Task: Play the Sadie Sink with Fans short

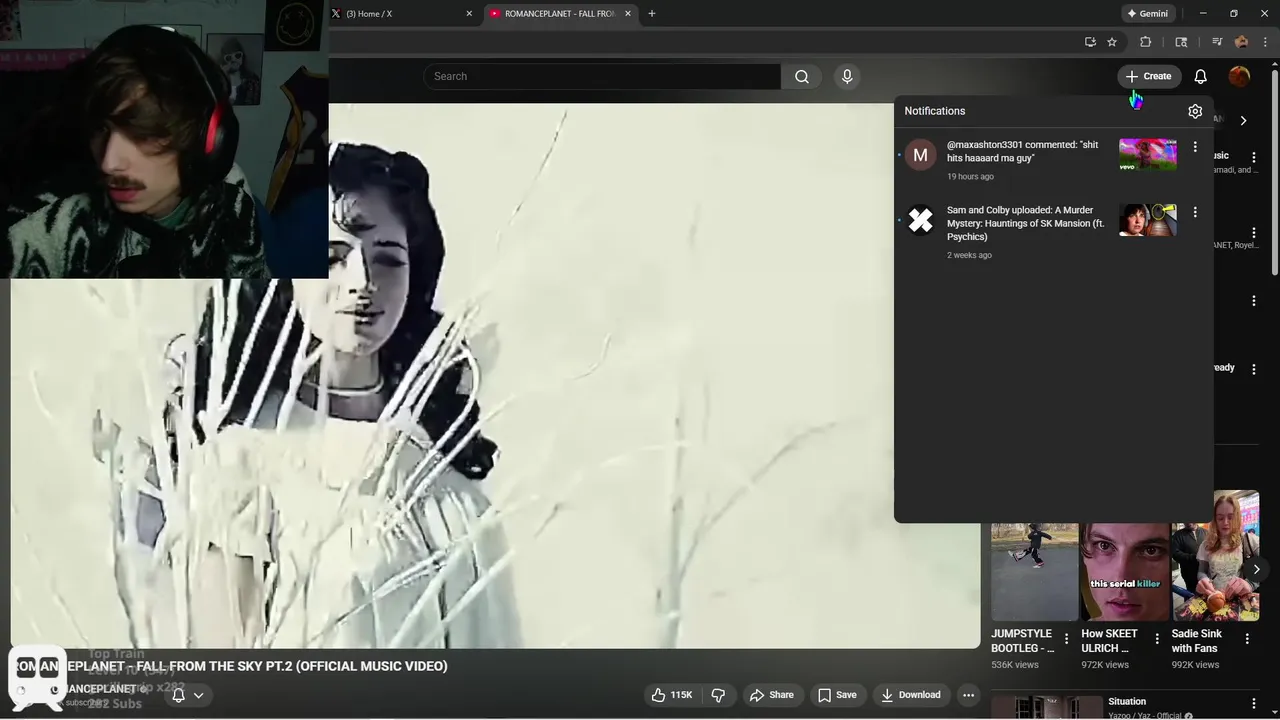Action: point(1215,556)
